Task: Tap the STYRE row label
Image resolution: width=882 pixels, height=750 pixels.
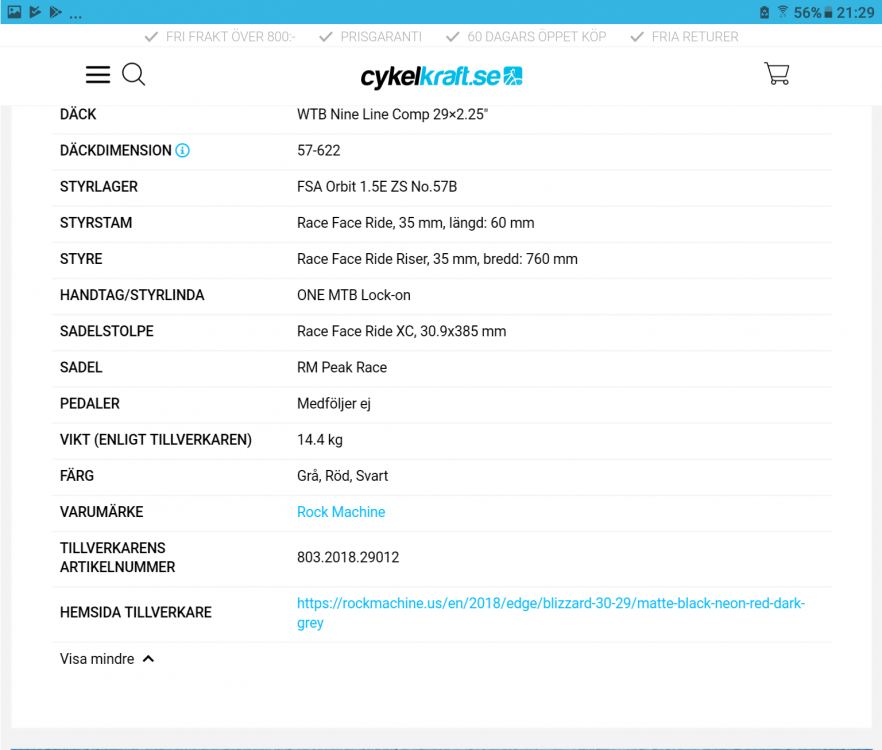Action: (81, 259)
